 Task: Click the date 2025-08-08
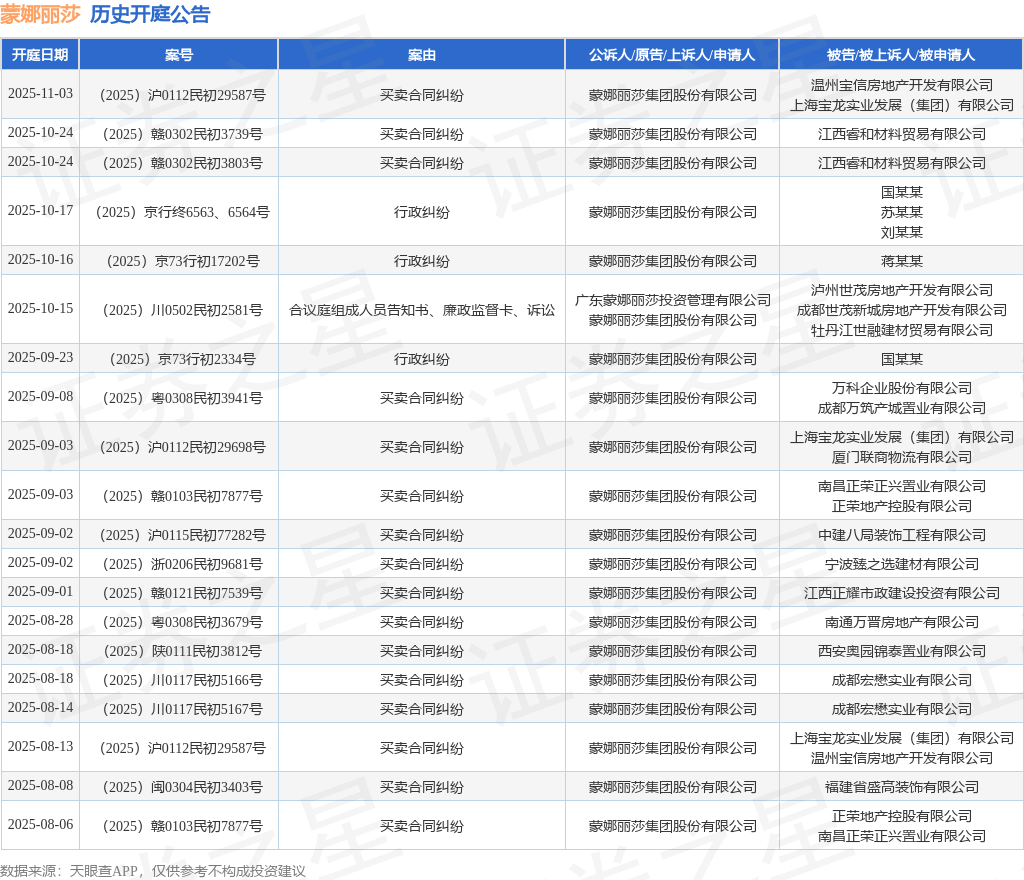(40, 785)
